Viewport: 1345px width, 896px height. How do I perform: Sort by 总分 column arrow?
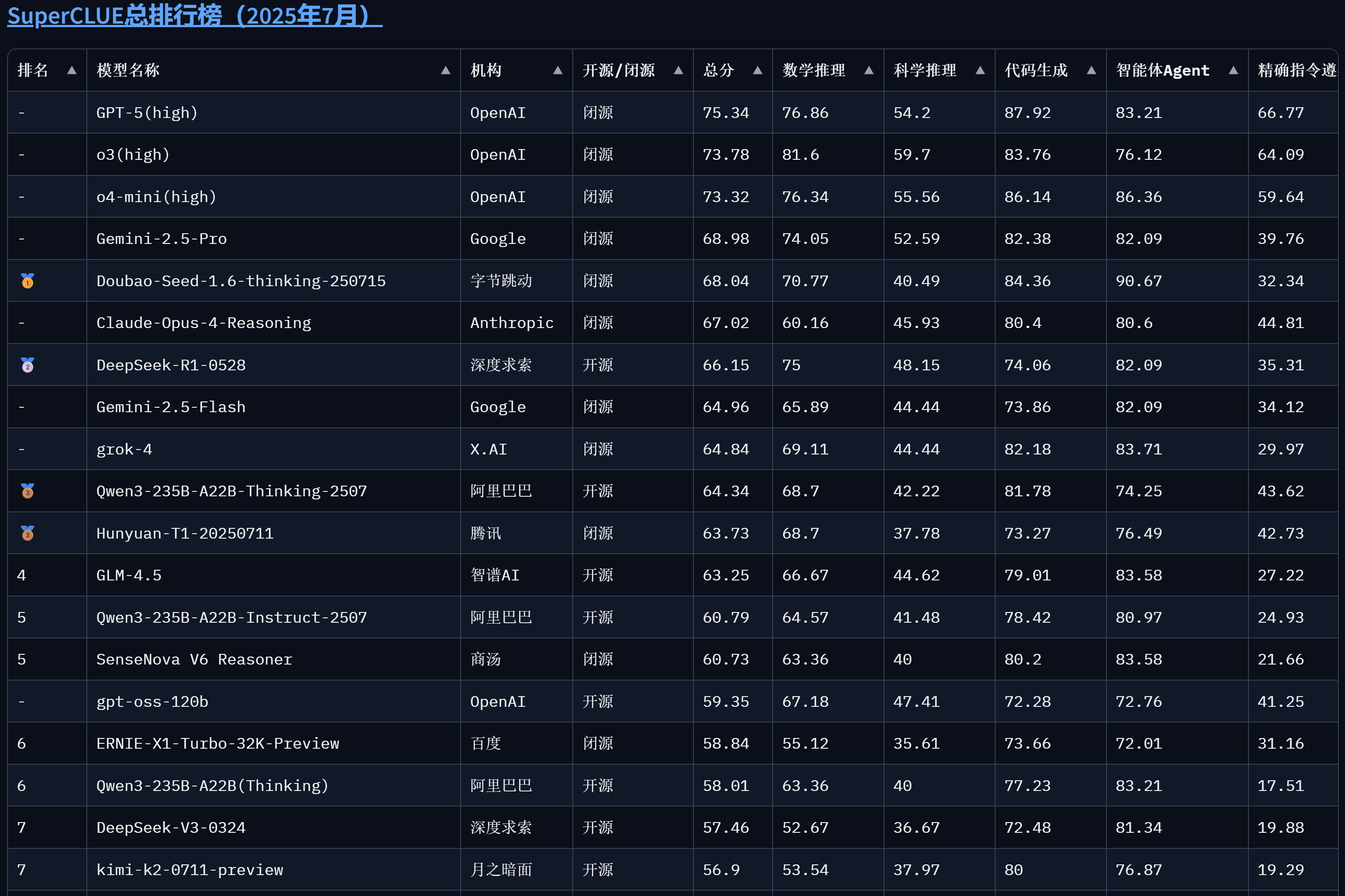[x=758, y=70]
